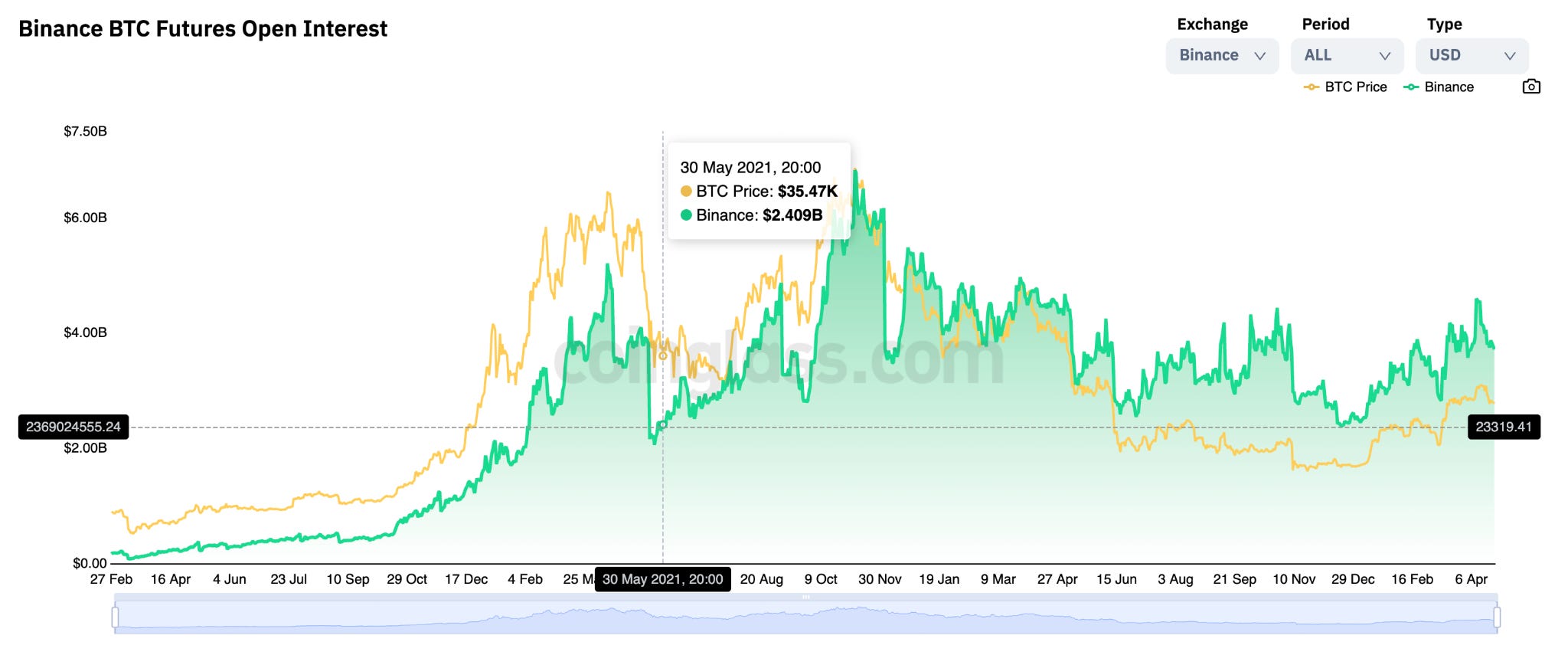Screen dimensions: 1568x655
Task: Click the 6 Apr x-axis date
Action: point(1471,580)
